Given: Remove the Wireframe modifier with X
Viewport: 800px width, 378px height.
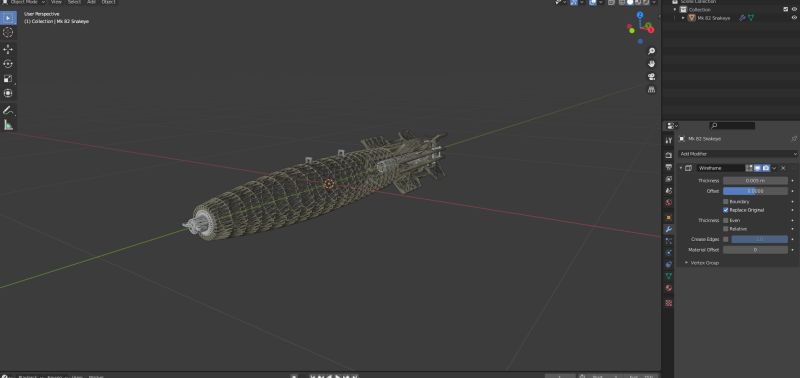Looking at the screenshot, I should click(783, 168).
